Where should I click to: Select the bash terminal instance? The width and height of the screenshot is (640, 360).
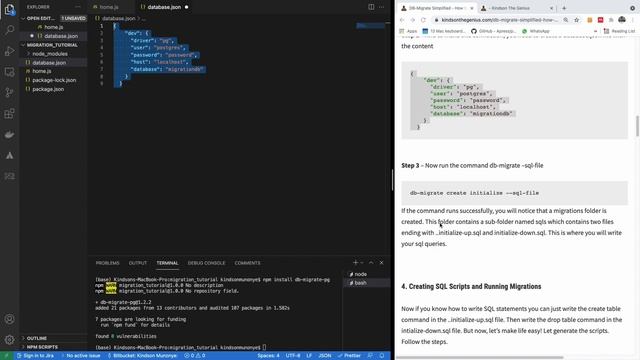(367, 283)
